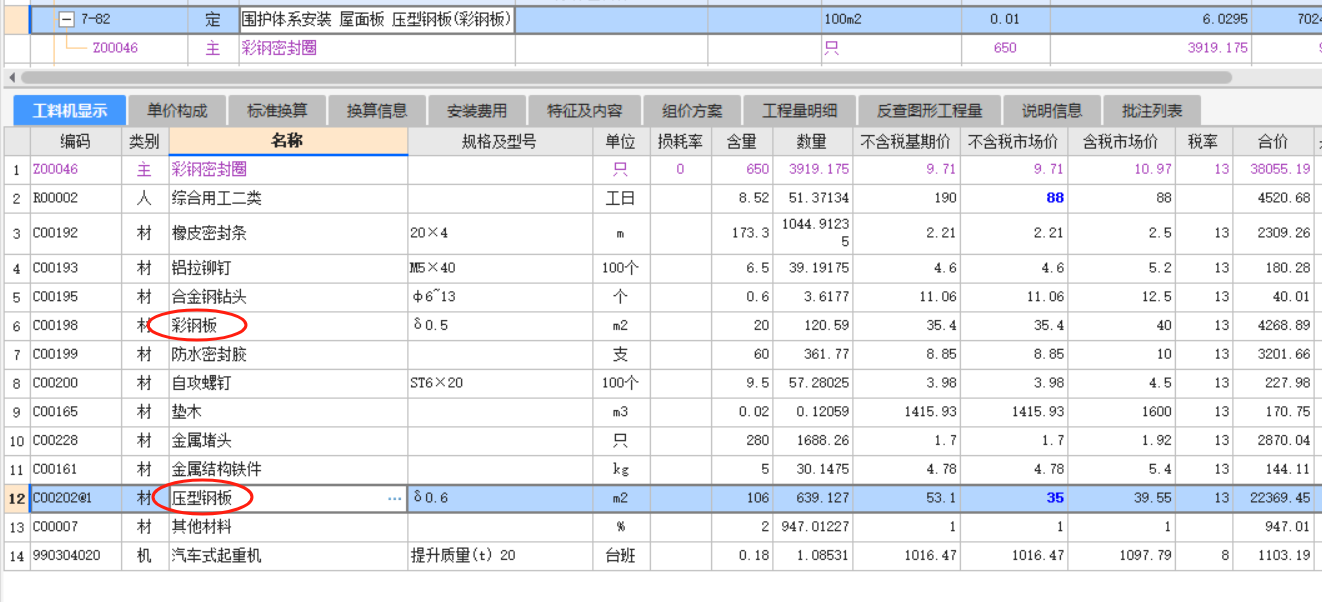Select the 其他材料 name cell
This screenshot has width=1322, height=602.
tap(288, 526)
